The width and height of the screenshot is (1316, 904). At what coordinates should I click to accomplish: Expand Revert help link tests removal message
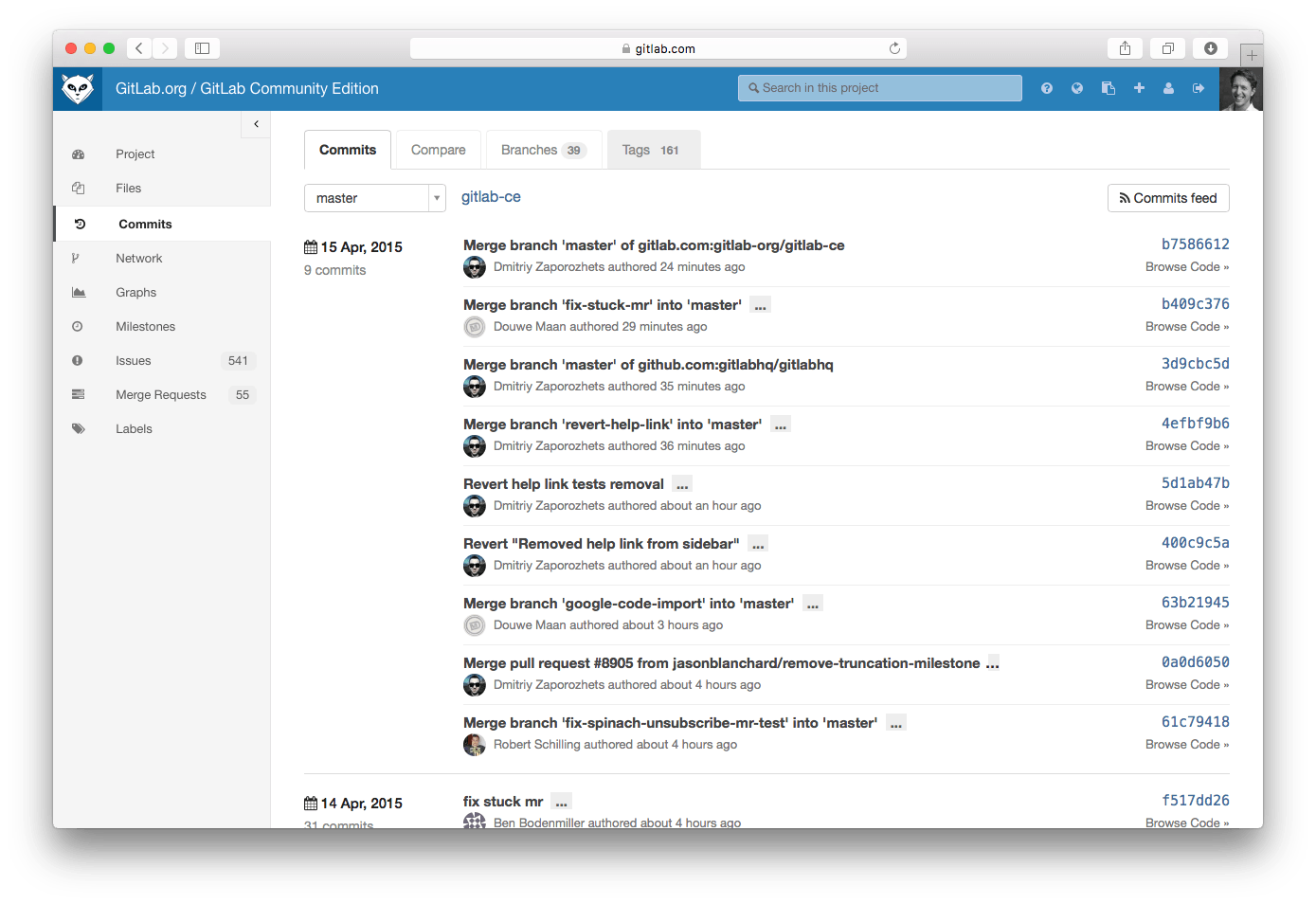coord(682,484)
